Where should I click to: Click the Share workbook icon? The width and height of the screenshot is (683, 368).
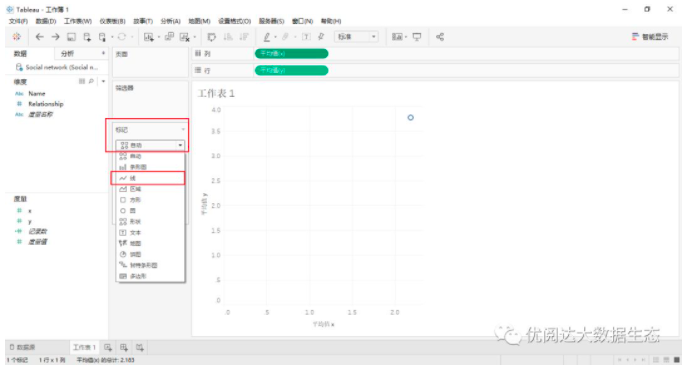pos(440,37)
